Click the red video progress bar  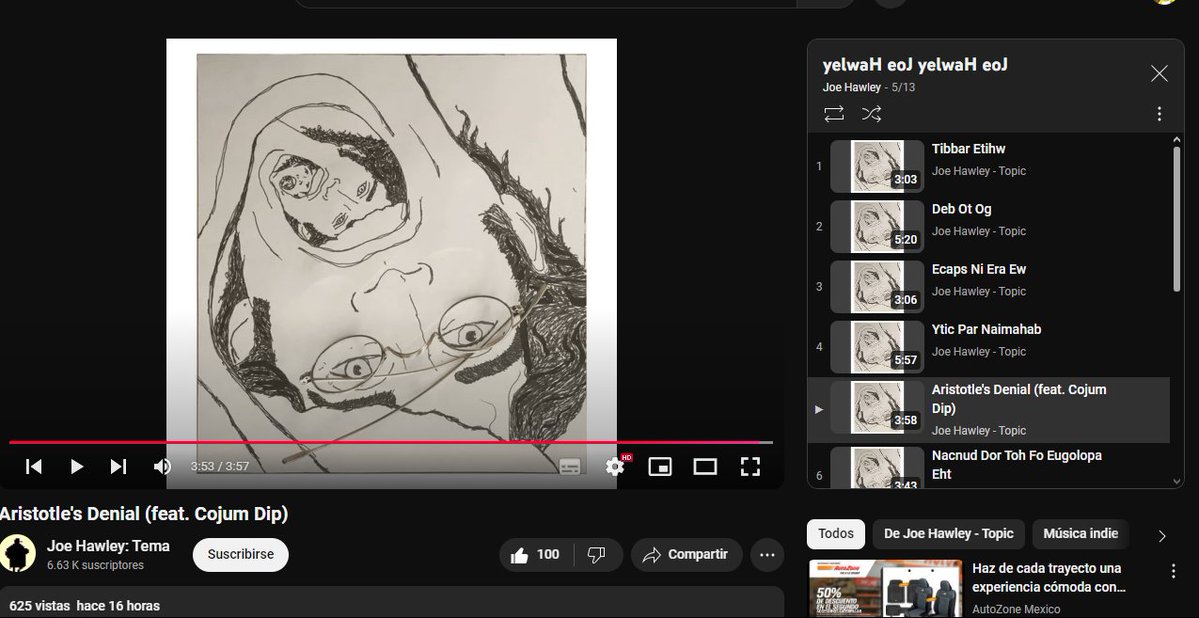point(391,442)
